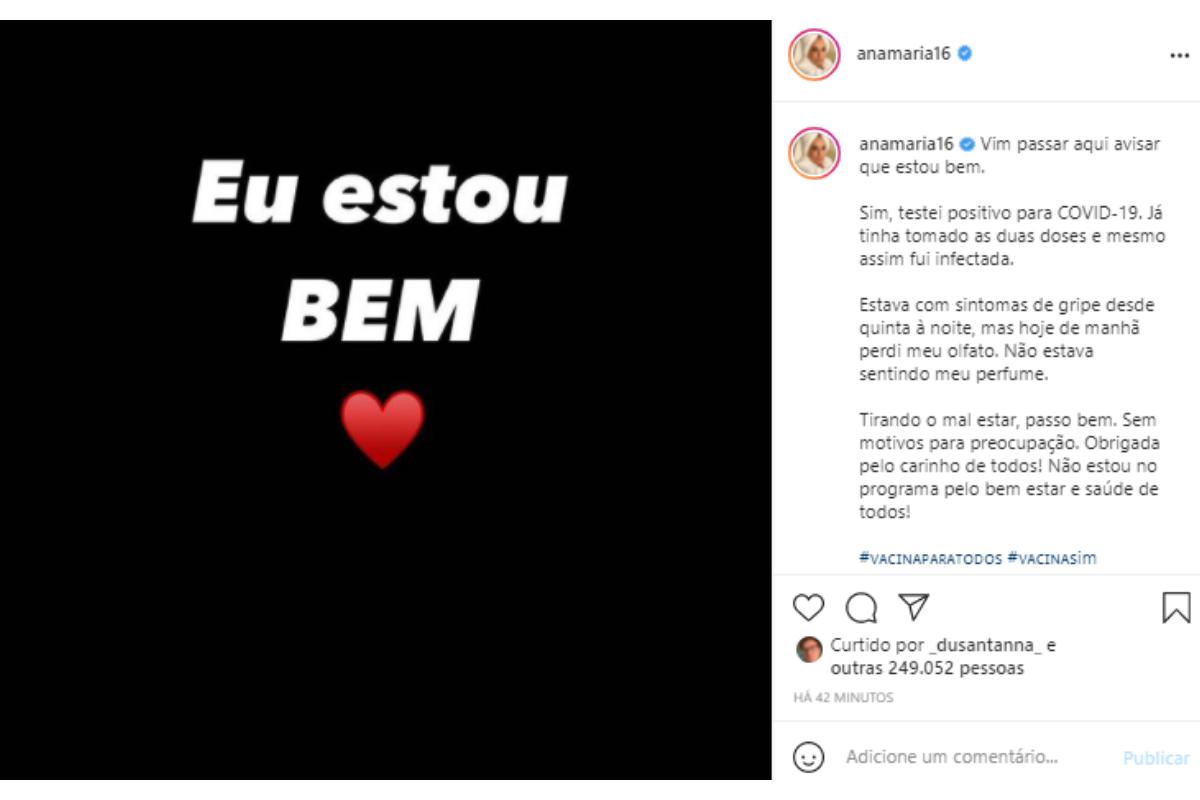The width and height of the screenshot is (1200, 800).
Task: Open the #VACINASIM hashtag
Action: coord(1052,559)
